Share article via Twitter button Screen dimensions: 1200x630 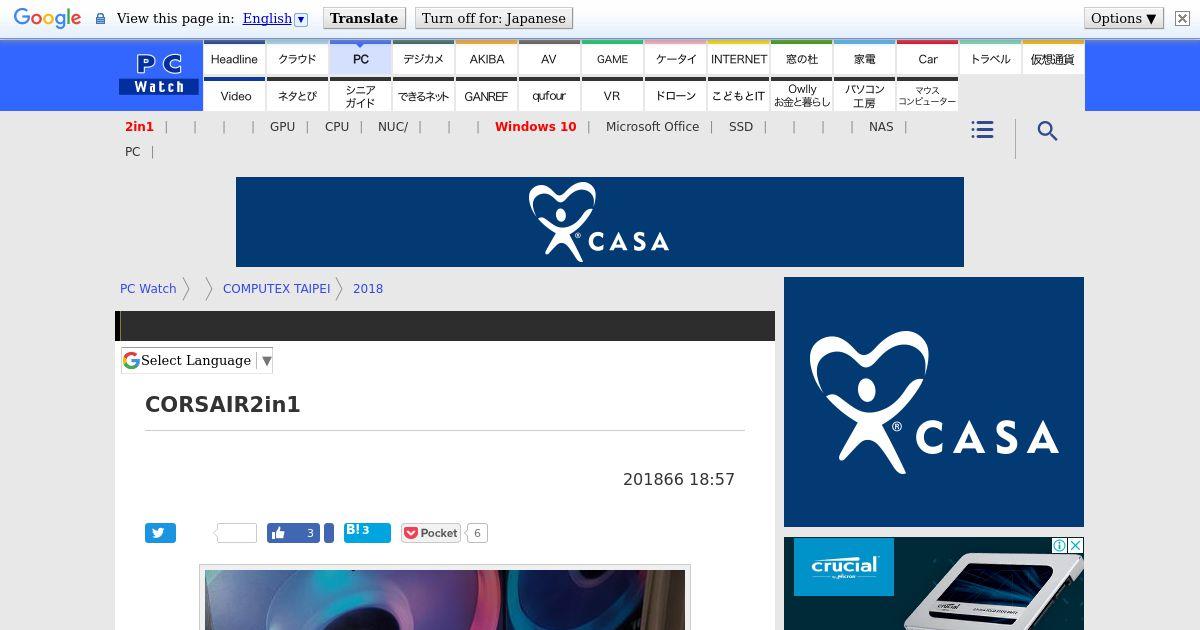160,533
